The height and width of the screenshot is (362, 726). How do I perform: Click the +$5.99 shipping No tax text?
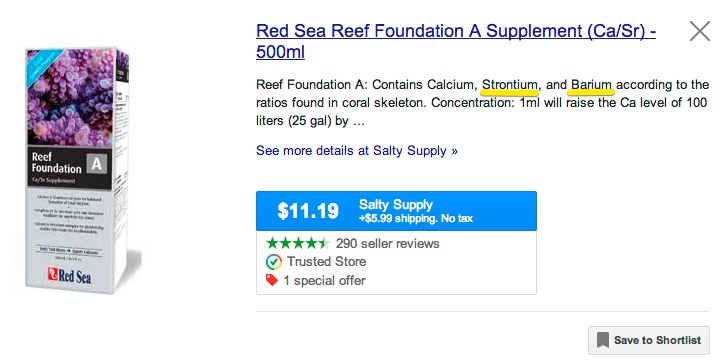coord(416,218)
